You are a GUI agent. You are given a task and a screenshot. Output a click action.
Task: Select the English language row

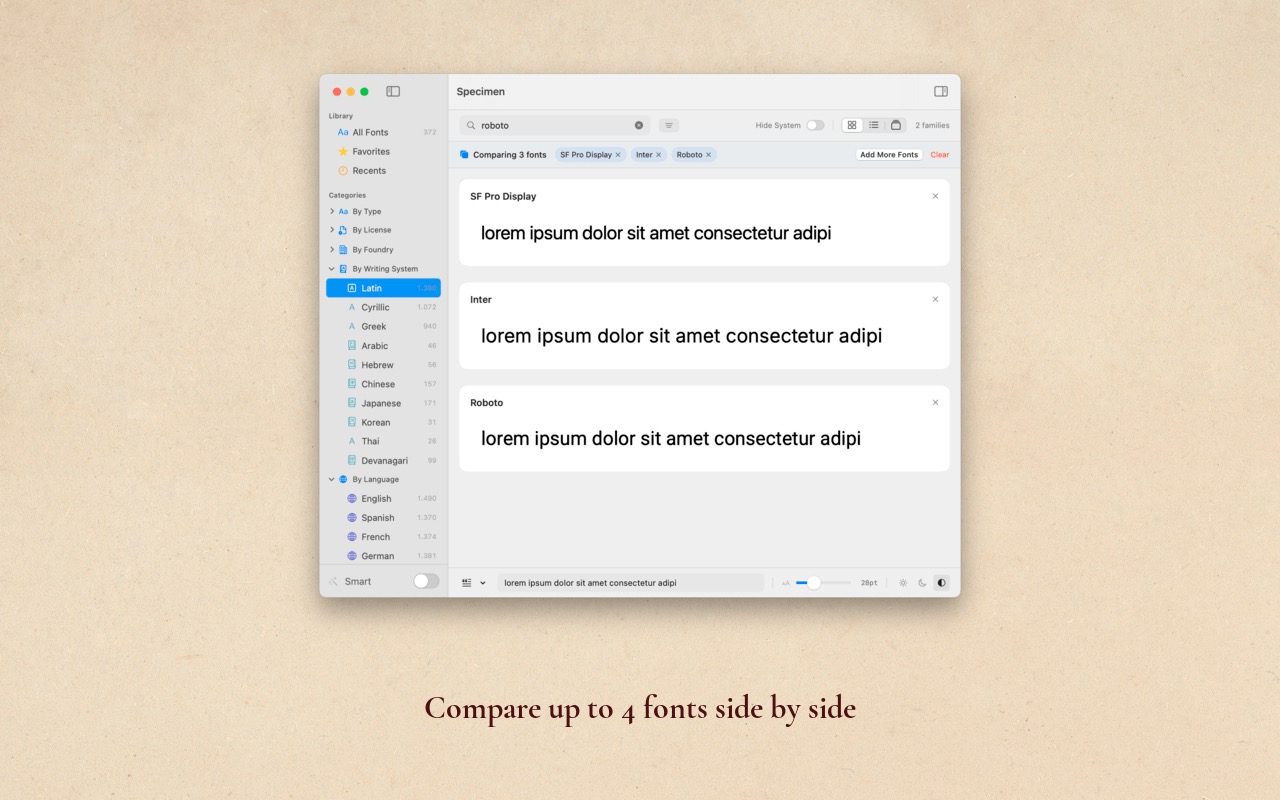coord(383,498)
